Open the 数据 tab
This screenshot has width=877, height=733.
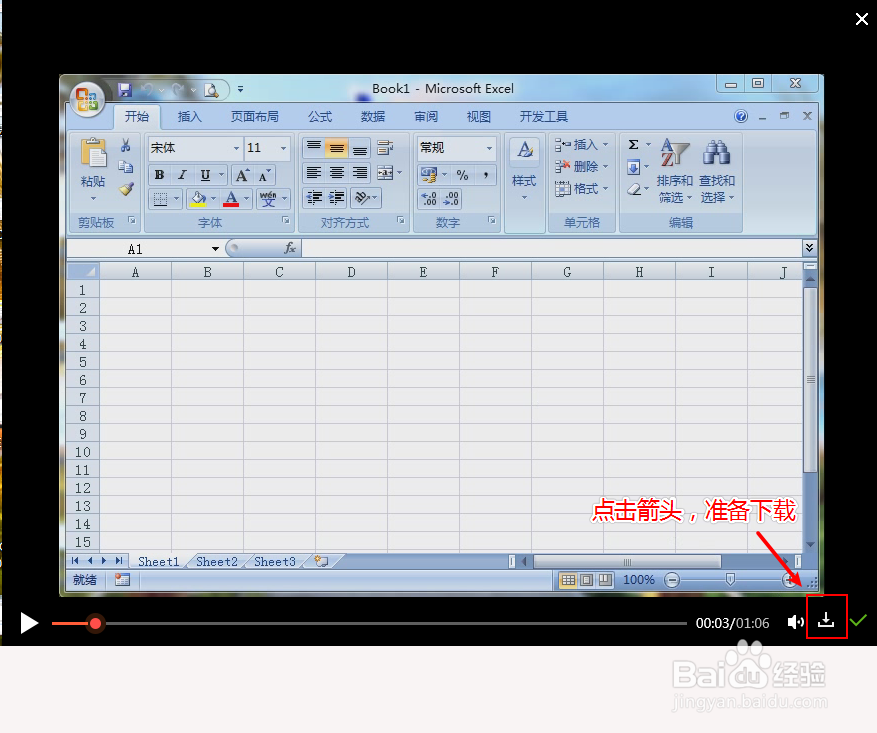(373, 116)
